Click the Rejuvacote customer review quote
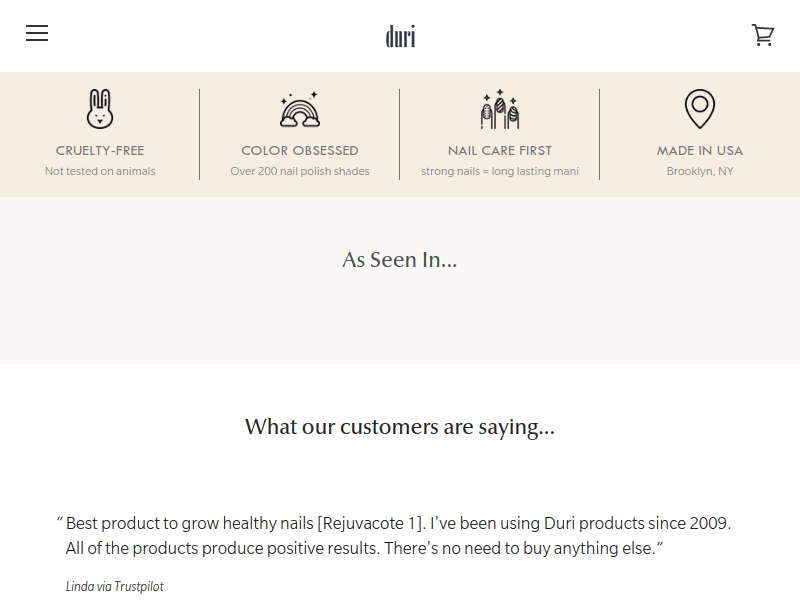This screenshot has height=600, width=800. click(398, 536)
